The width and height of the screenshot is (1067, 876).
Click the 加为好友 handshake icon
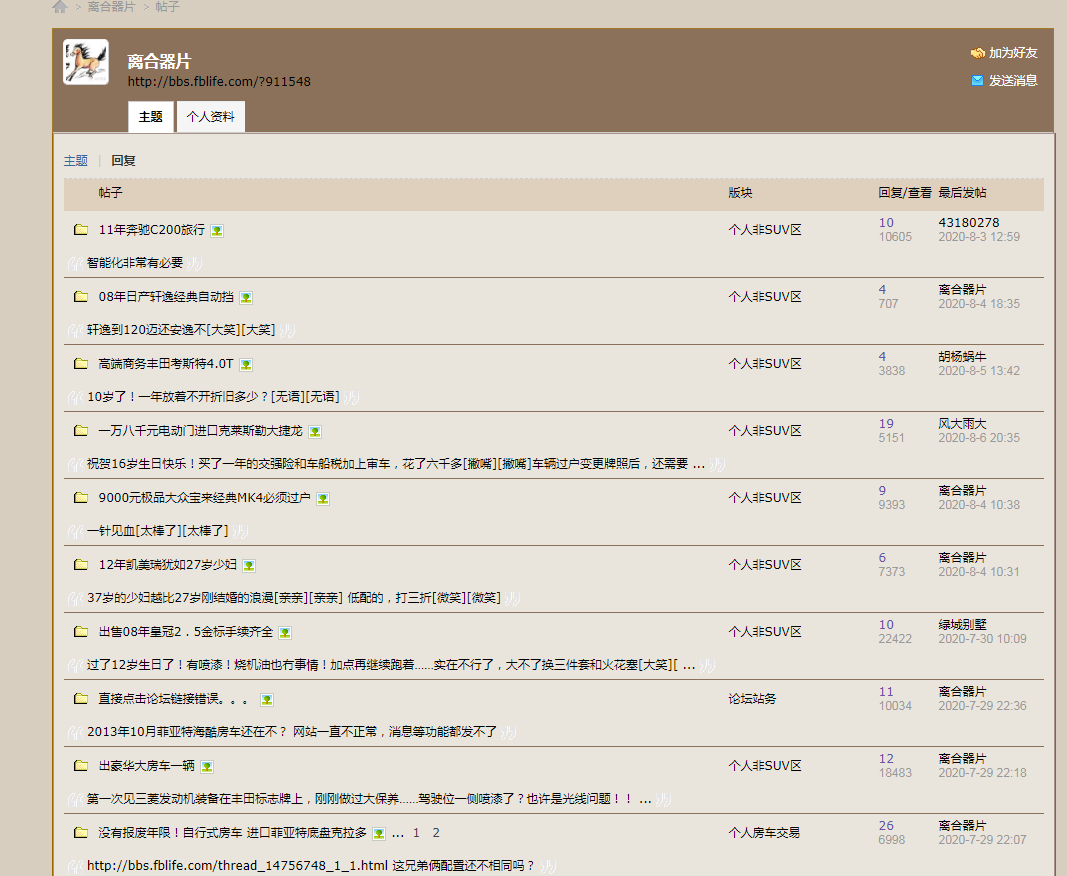click(977, 53)
